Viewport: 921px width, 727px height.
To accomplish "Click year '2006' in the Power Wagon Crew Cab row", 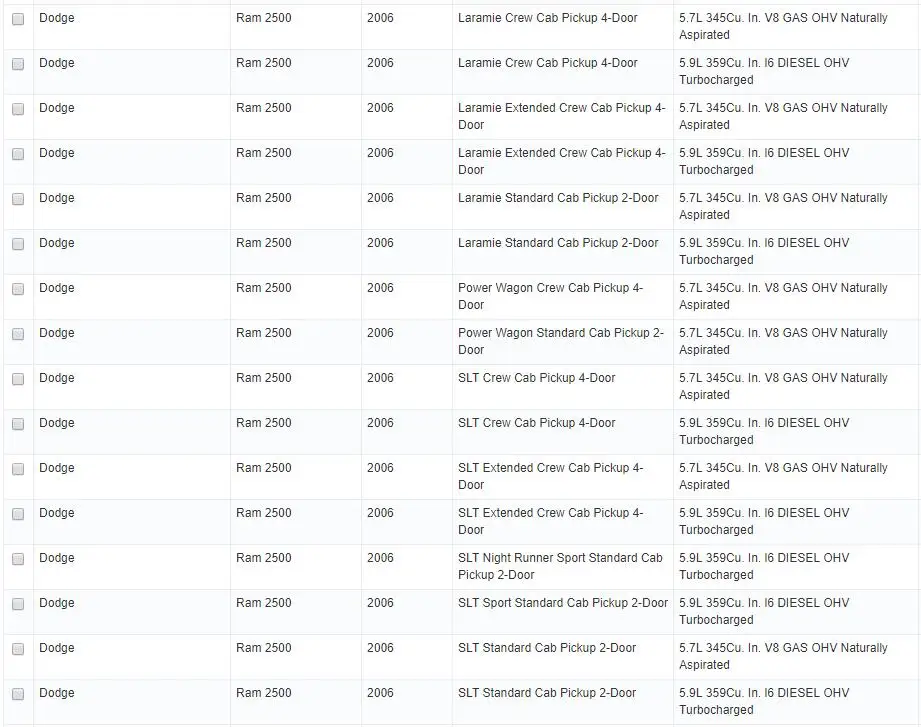I will click(x=381, y=288).
